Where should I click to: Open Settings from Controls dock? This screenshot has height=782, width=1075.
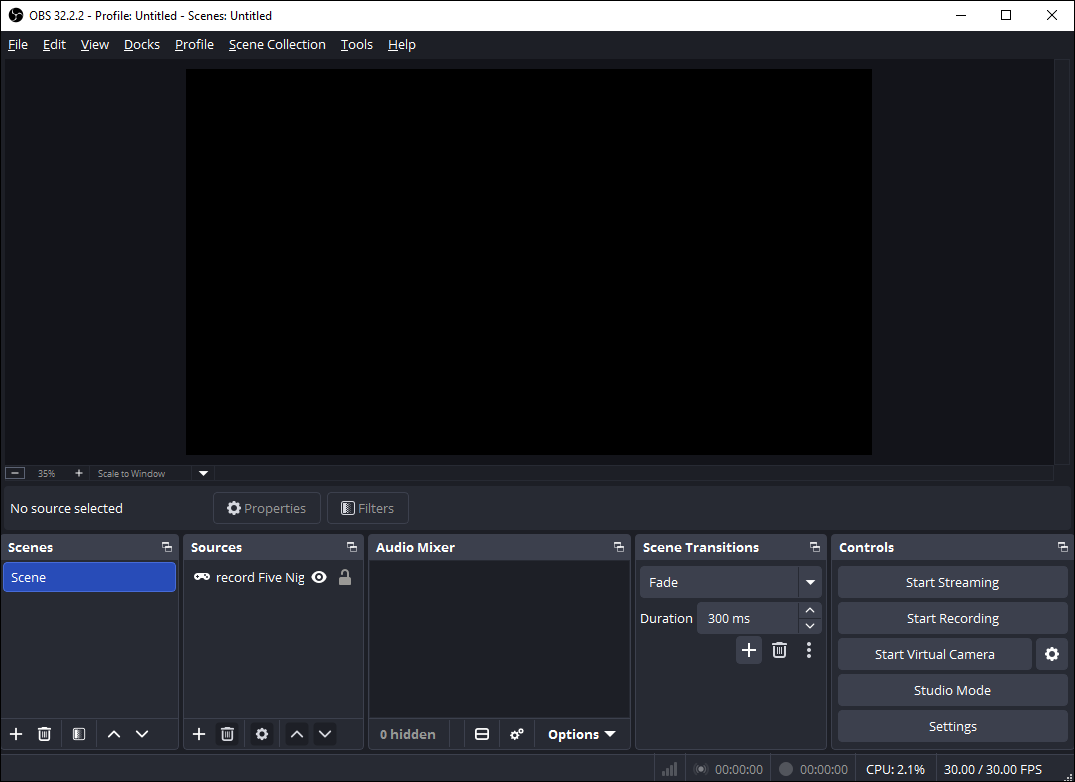[952, 726]
